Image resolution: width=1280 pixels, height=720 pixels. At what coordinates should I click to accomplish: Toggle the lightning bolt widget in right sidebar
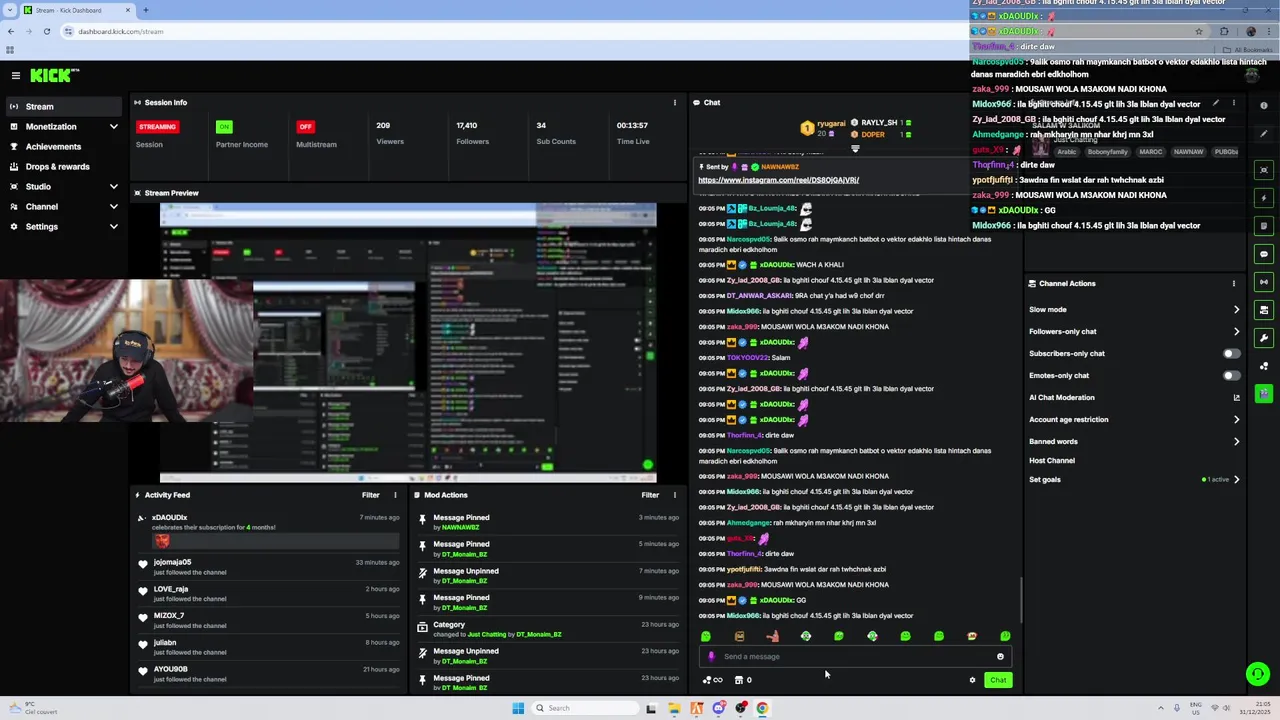point(1264,198)
